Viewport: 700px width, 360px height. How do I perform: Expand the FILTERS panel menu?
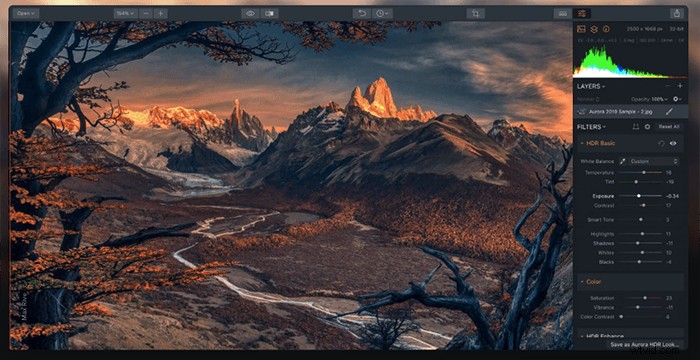point(591,127)
